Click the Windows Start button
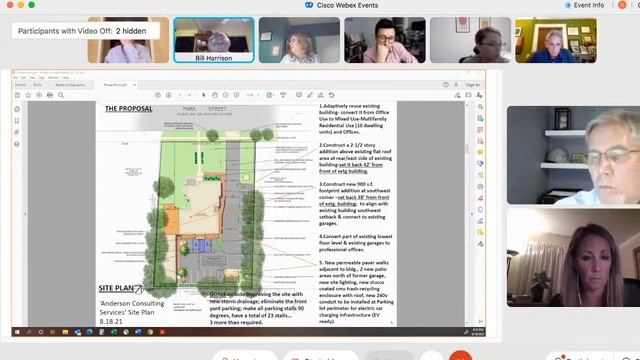640x360 pixels. point(17,332)
